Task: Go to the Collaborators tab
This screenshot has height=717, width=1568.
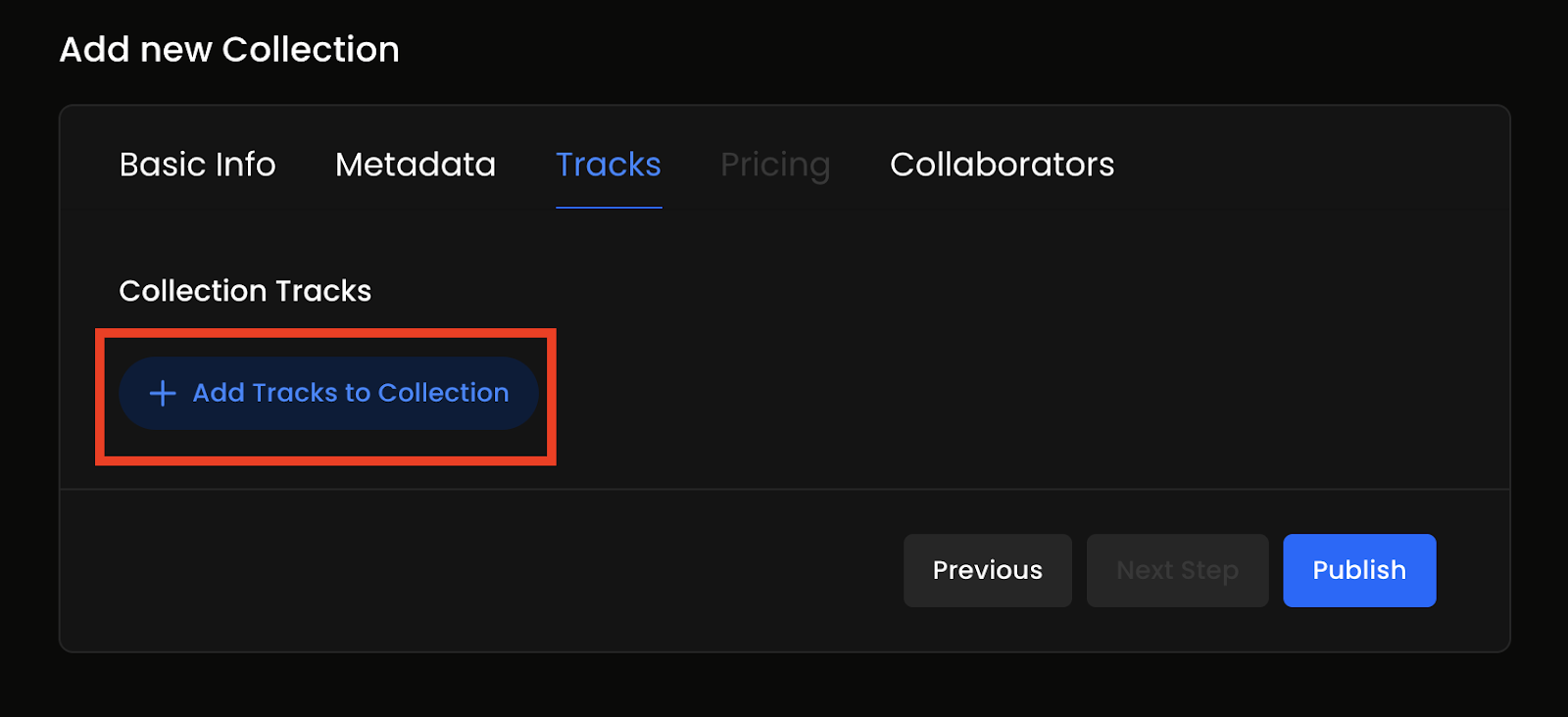Action: pos(1002,165)
